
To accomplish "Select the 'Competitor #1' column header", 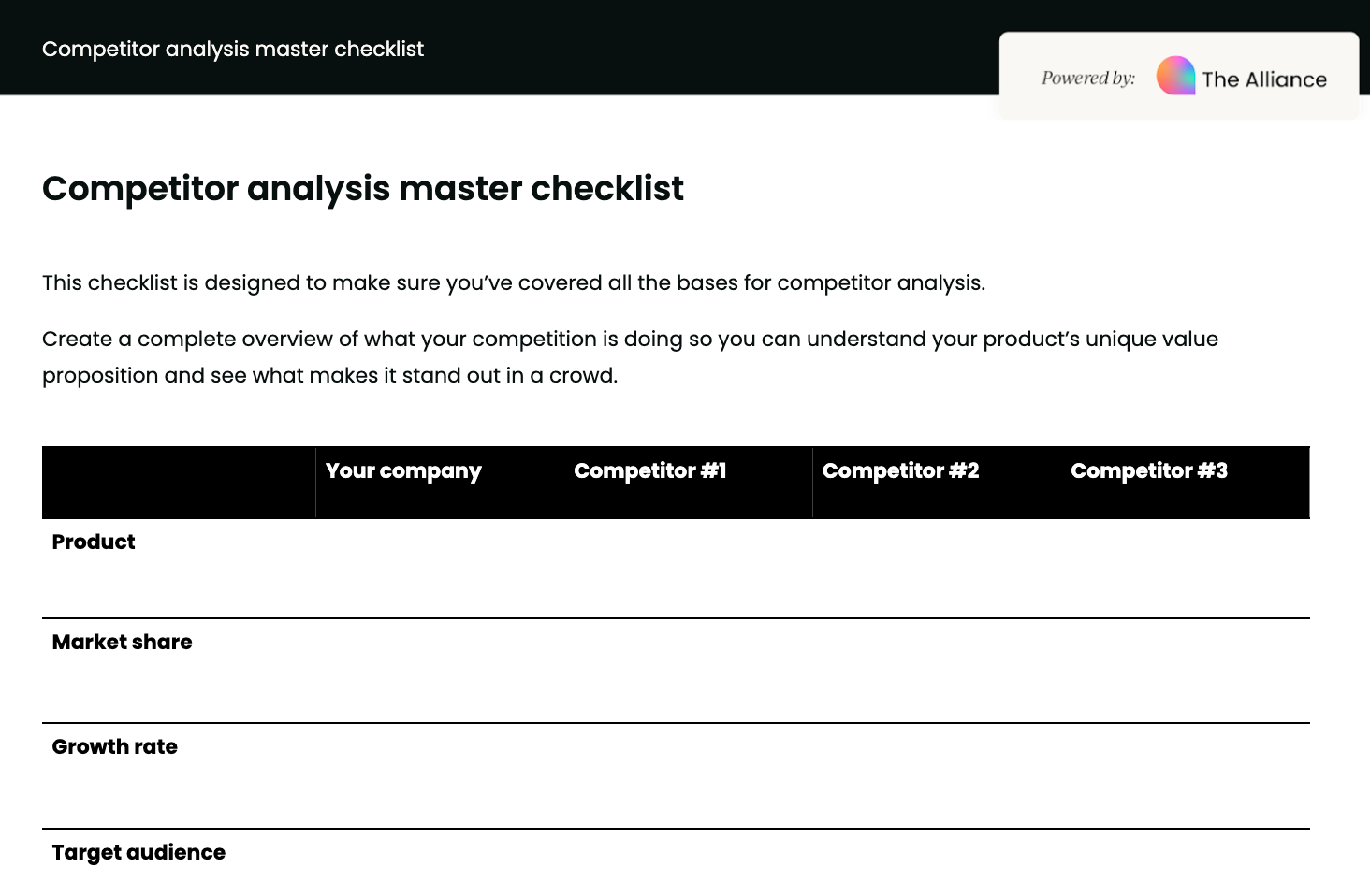I will pos(650,470).
